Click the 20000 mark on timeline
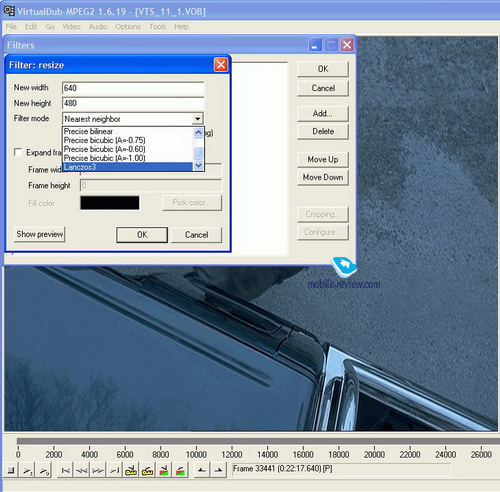Screen dimensions: 500x492 [374, 455]
